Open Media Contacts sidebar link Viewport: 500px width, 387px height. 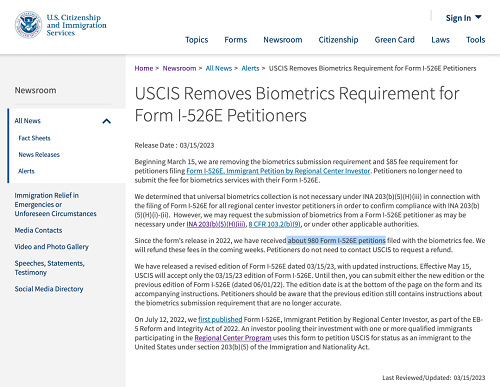pyautogui.click(x=38, y=230)
